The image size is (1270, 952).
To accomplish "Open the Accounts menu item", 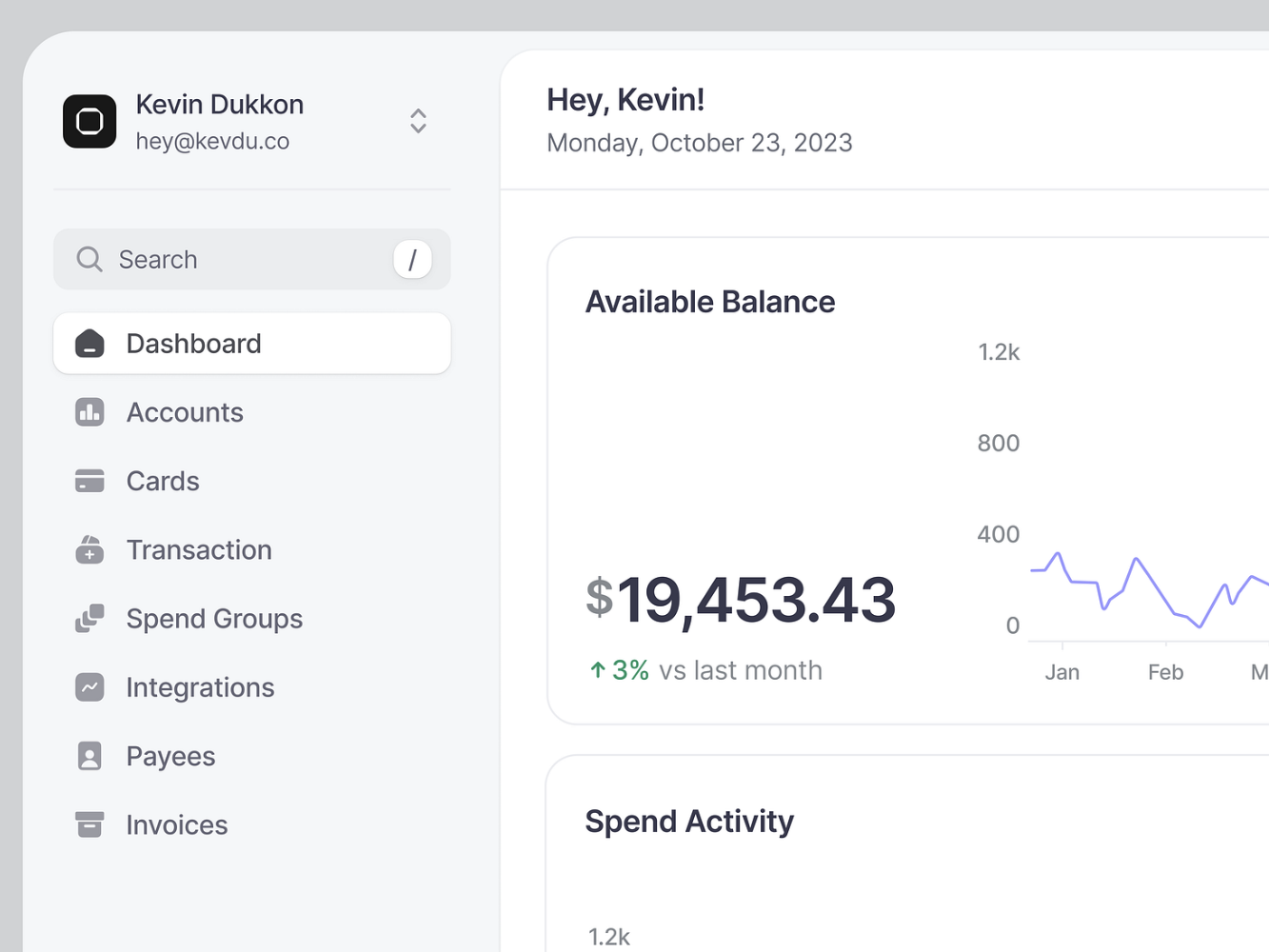I will 185,412.
